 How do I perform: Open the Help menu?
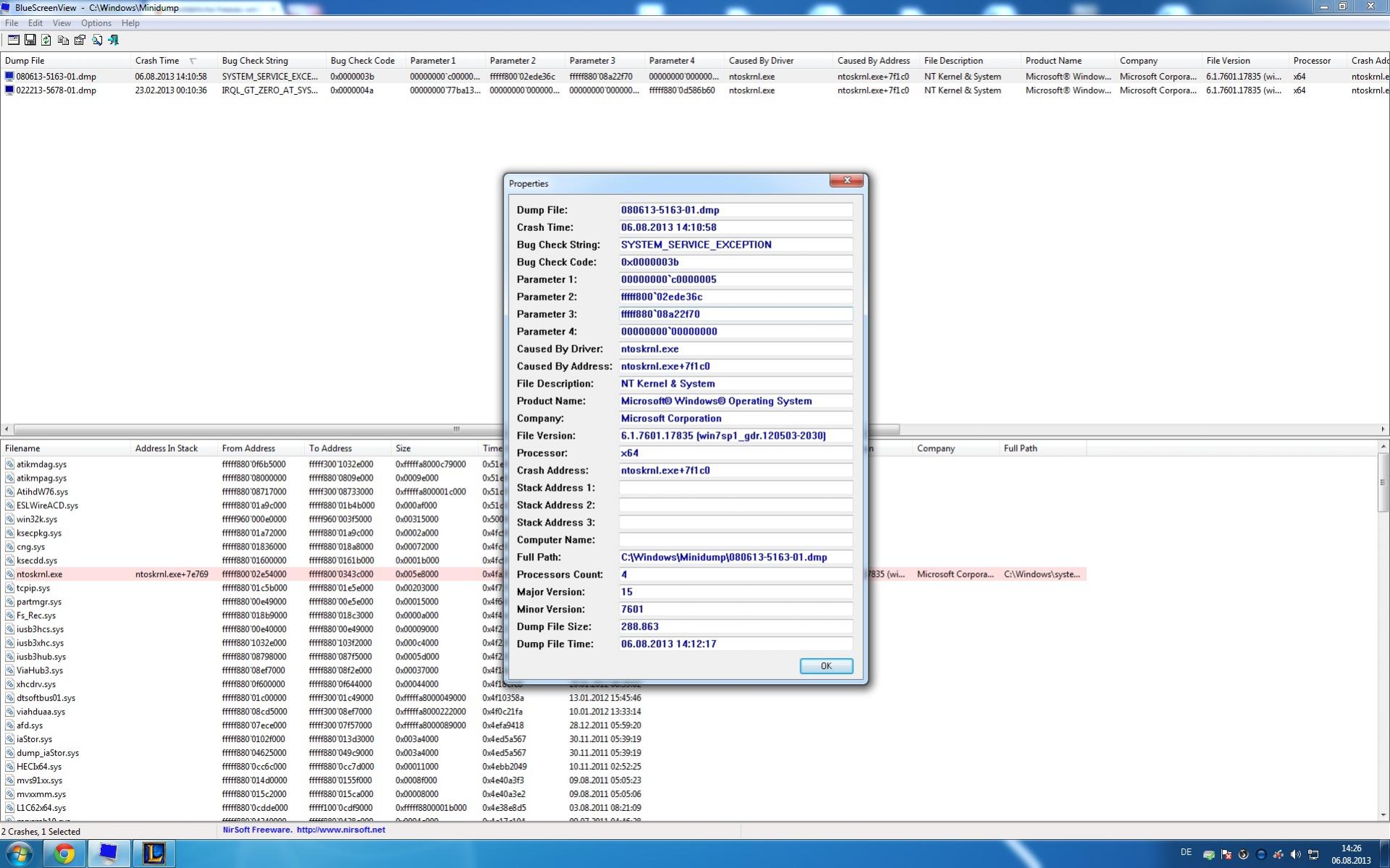pos(130,23)
